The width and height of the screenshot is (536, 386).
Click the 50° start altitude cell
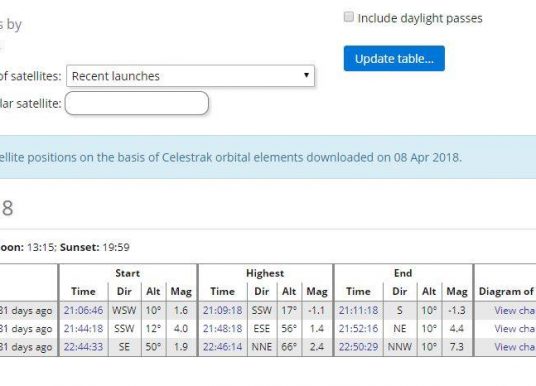tap(153, 347)
